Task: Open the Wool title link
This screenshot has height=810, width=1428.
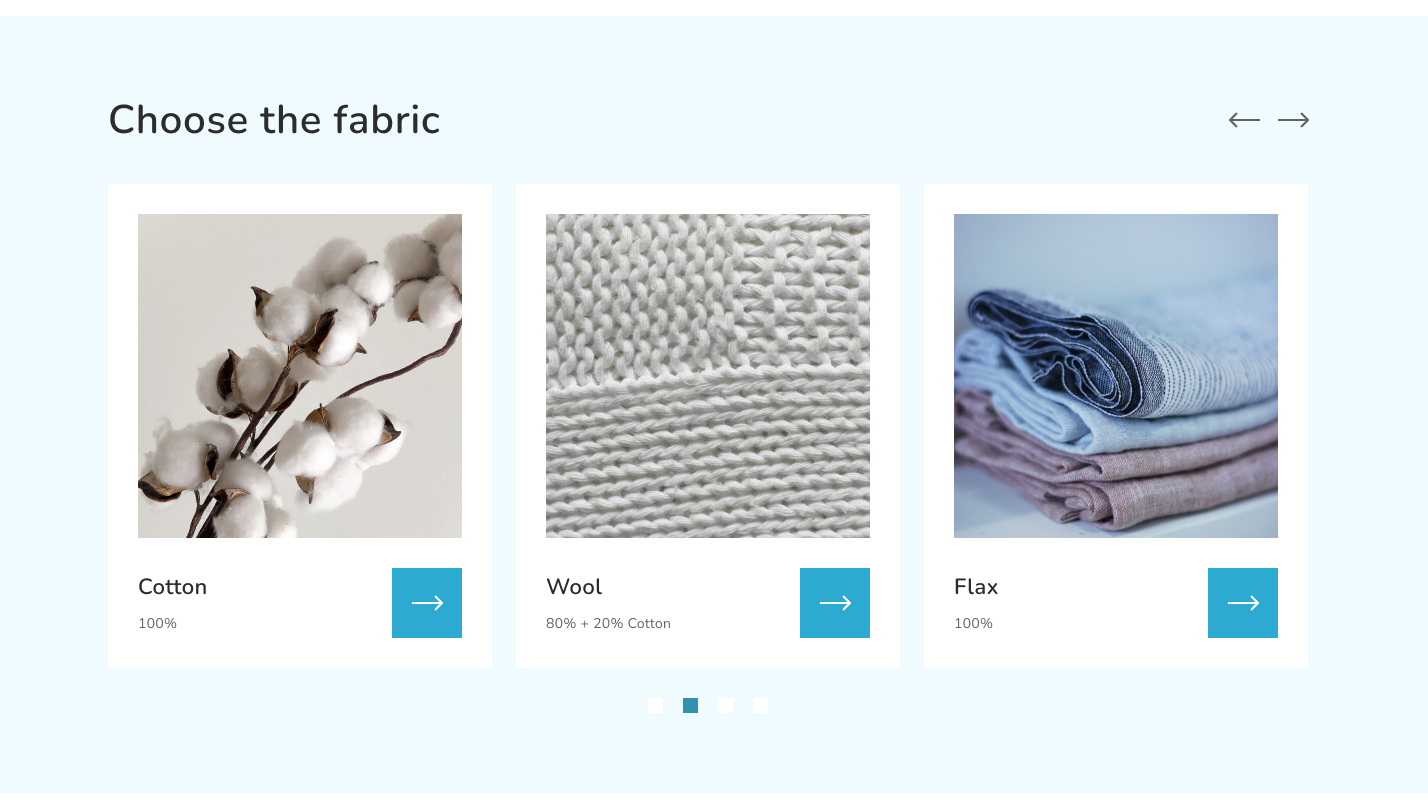Action: click(574, 587)
